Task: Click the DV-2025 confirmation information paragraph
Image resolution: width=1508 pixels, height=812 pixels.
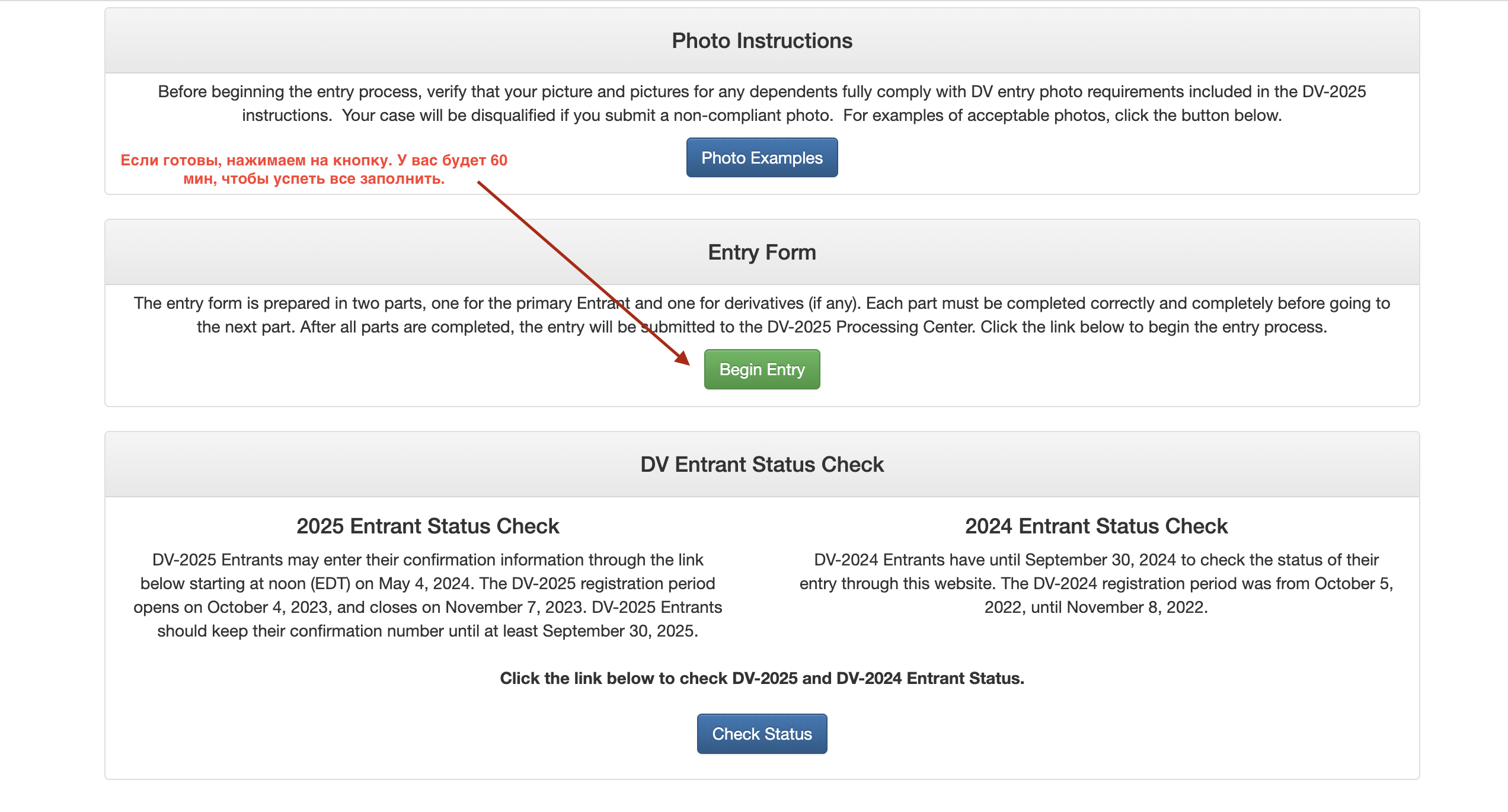Action: 427,595
